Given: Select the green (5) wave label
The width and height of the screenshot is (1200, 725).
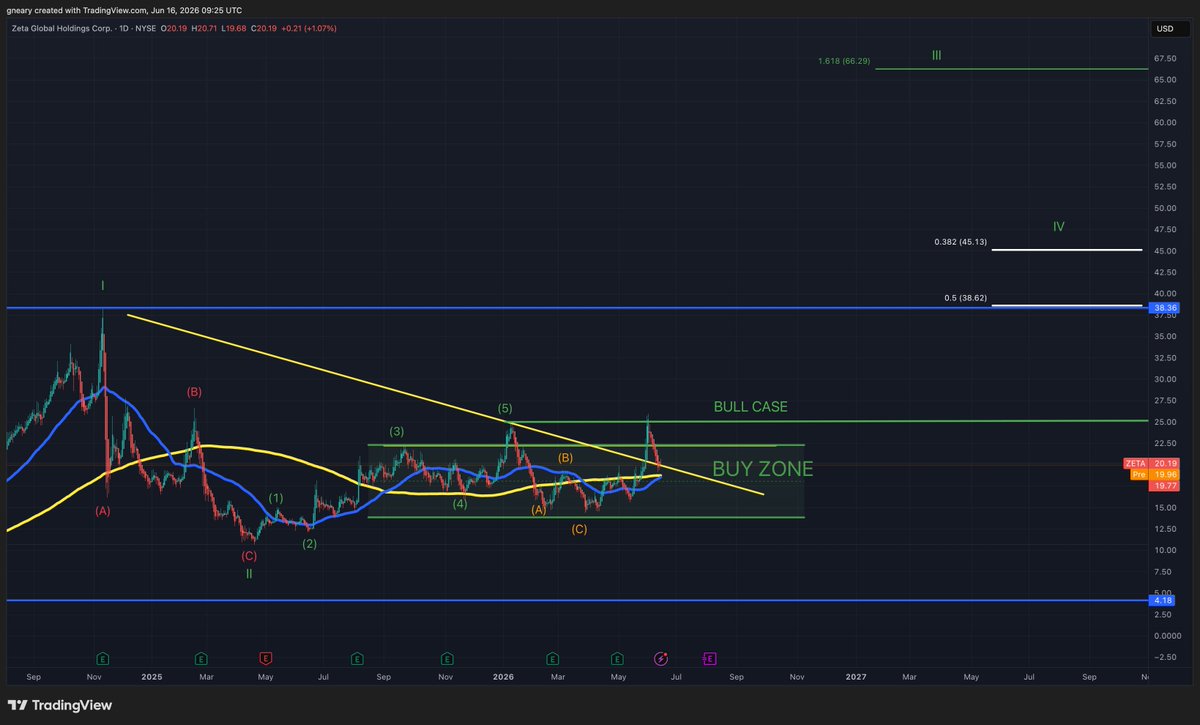Looking at the screenshot, I should [505, 408].
